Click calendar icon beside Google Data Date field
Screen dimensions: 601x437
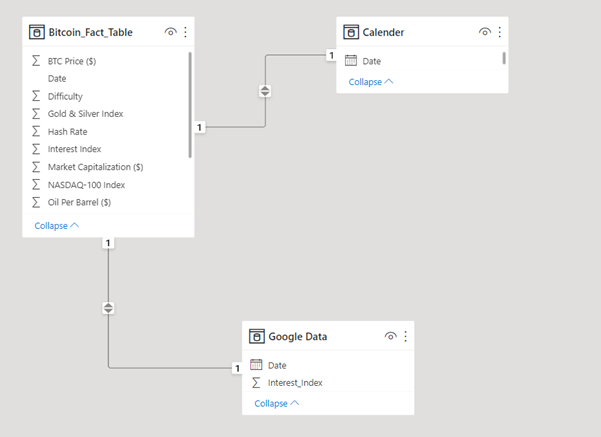pos(256,365)
